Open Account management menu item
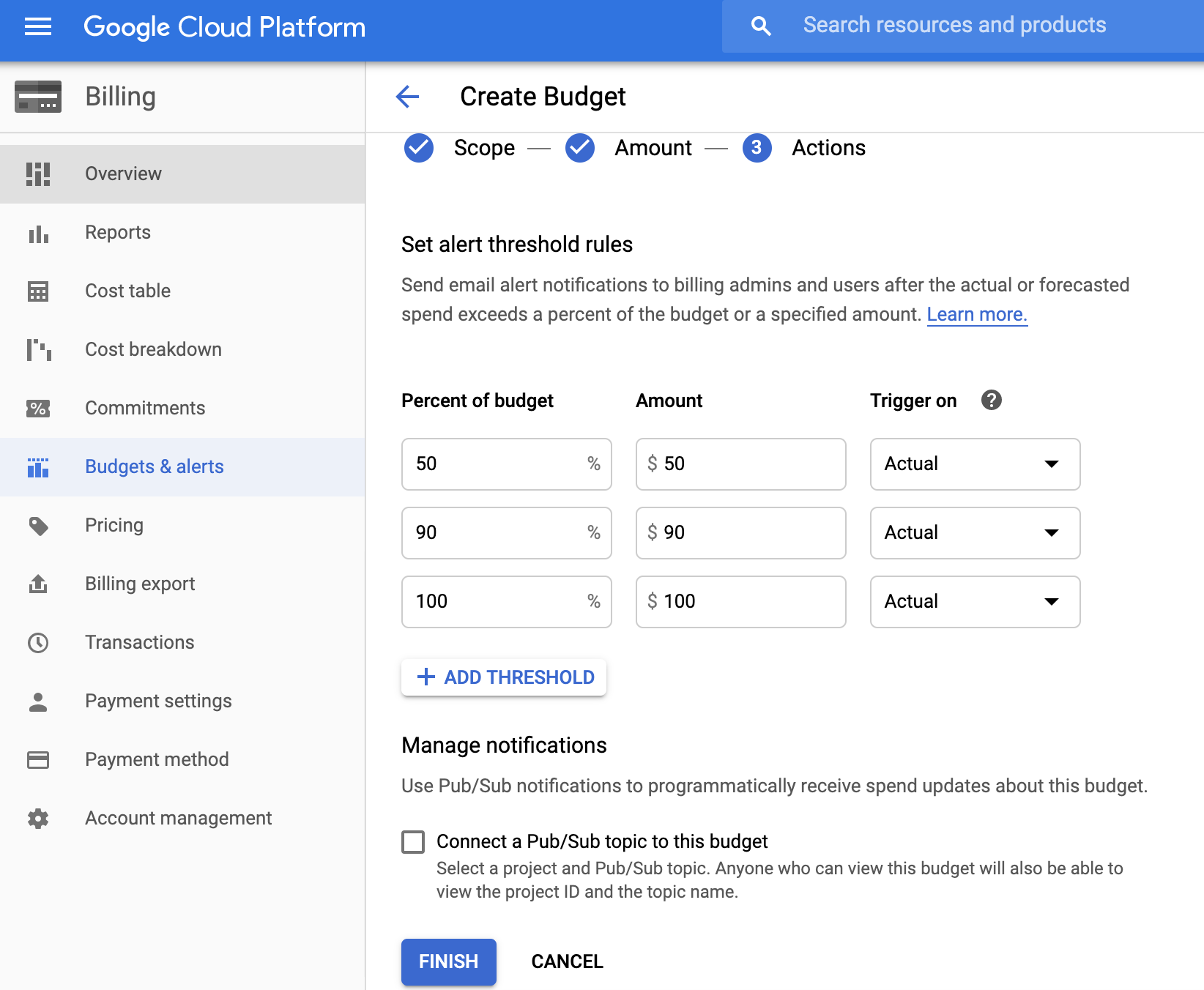The image size is (1204, 990). pyautogui.click(x=183, y=819)
